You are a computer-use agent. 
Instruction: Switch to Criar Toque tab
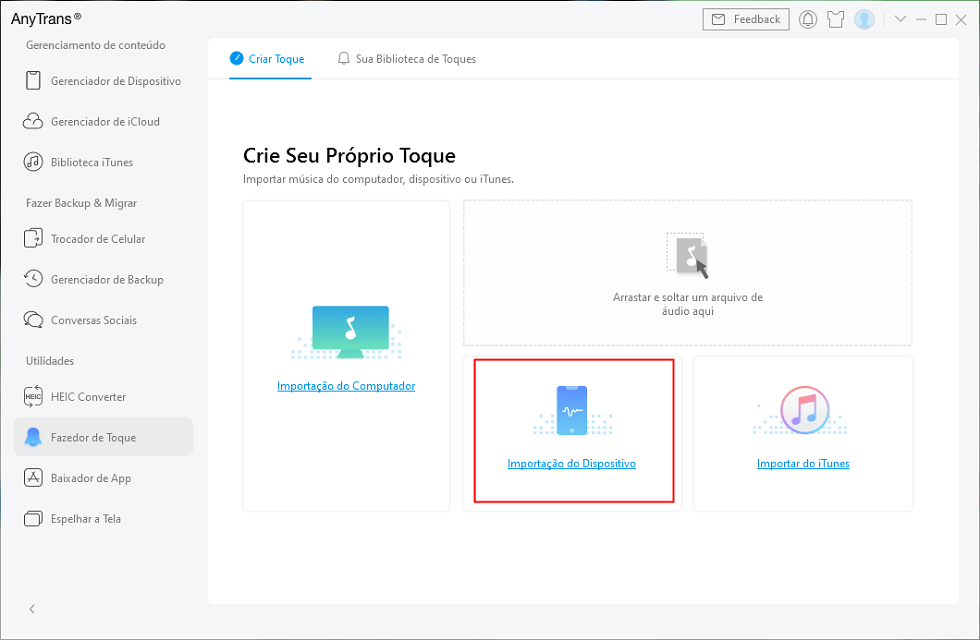click(x=270, y=59)
